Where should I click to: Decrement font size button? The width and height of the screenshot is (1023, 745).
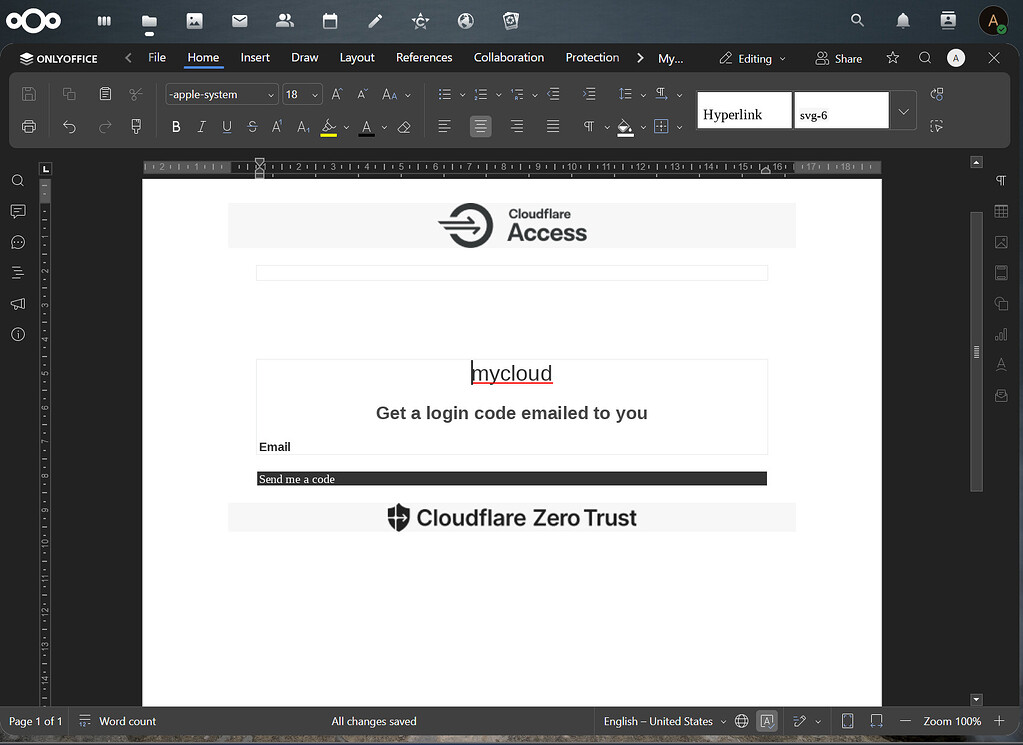pyautogui.click(x=363, y=94)
